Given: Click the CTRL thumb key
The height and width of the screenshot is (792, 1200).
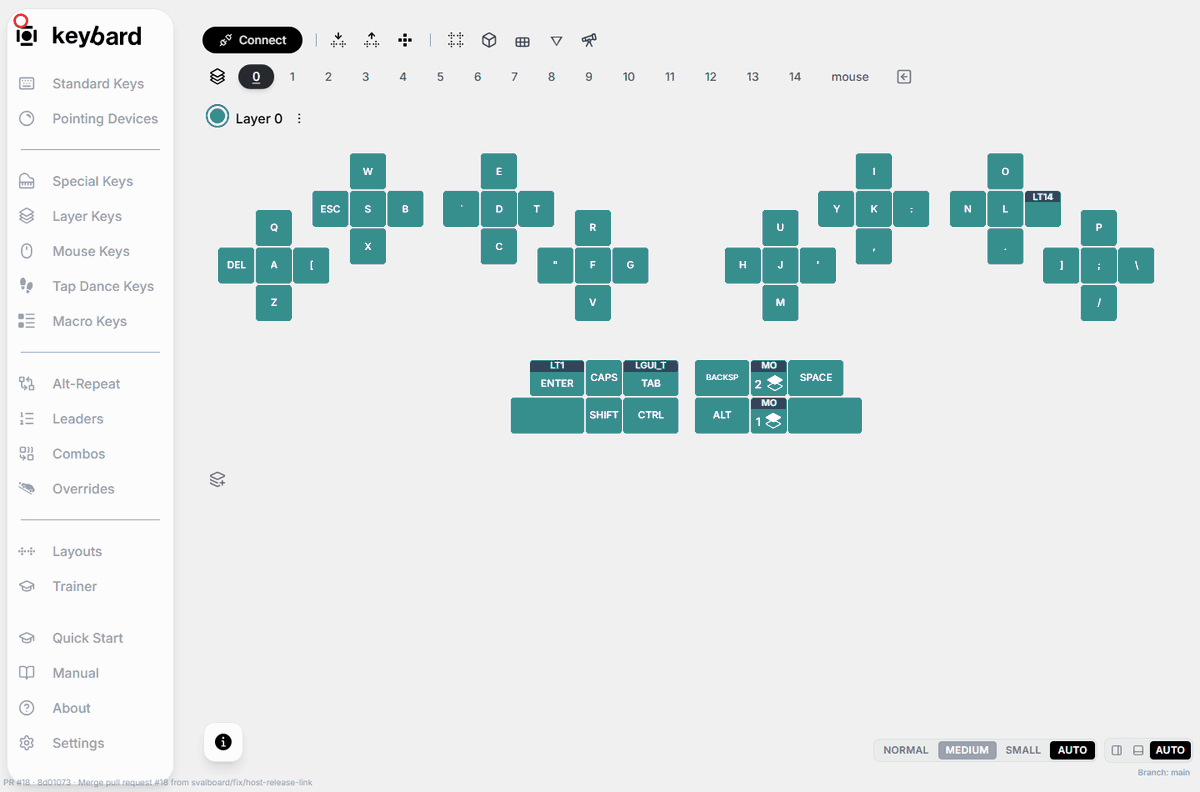Looking at the screenshot, I should coord(651,416).
